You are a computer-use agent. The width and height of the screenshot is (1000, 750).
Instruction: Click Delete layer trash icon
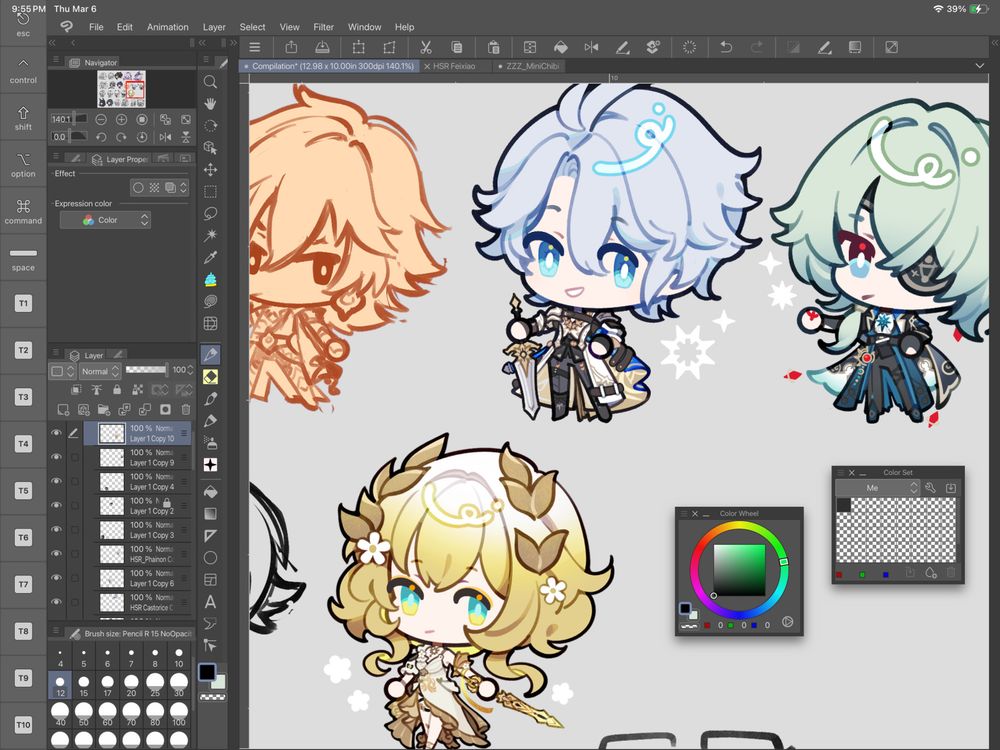click(186, 409)
